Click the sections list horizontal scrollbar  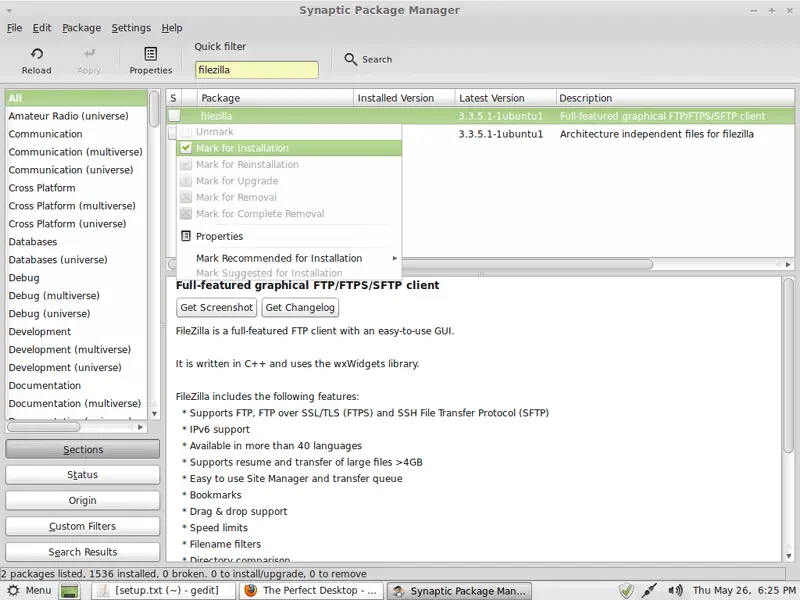pyautogui.click(x=43, y=427)
